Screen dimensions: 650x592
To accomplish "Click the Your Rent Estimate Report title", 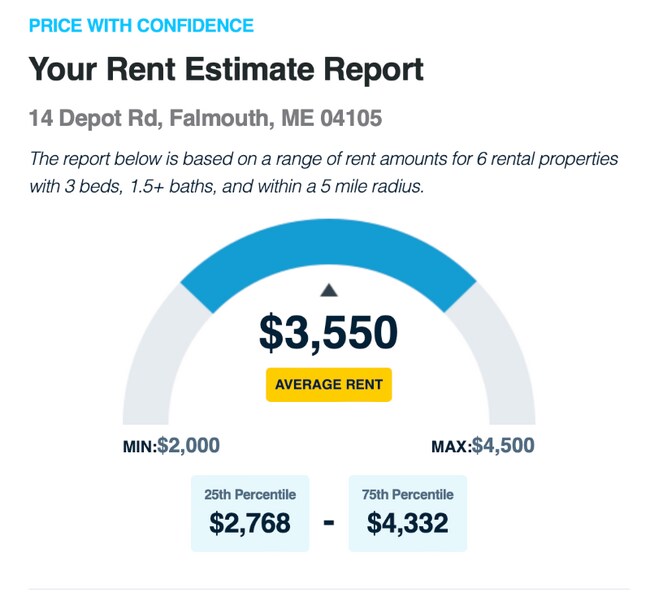I will (226, 69).
